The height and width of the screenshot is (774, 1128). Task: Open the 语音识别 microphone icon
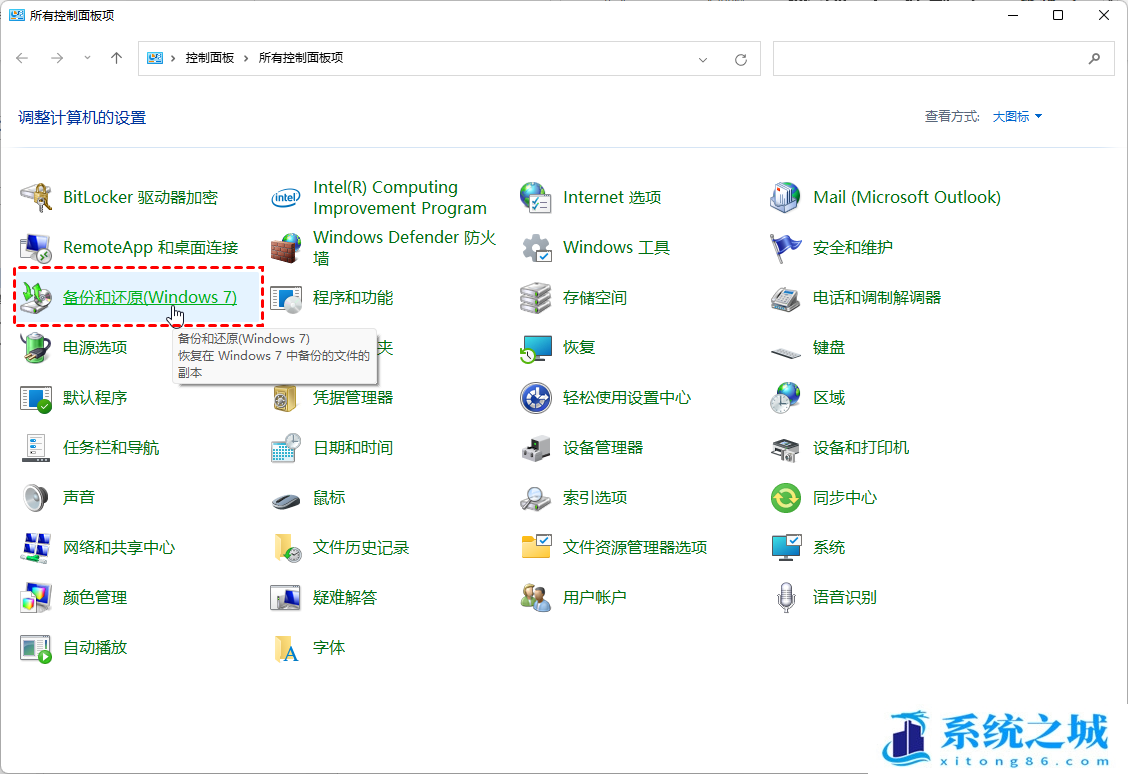[x=786, y=597]
